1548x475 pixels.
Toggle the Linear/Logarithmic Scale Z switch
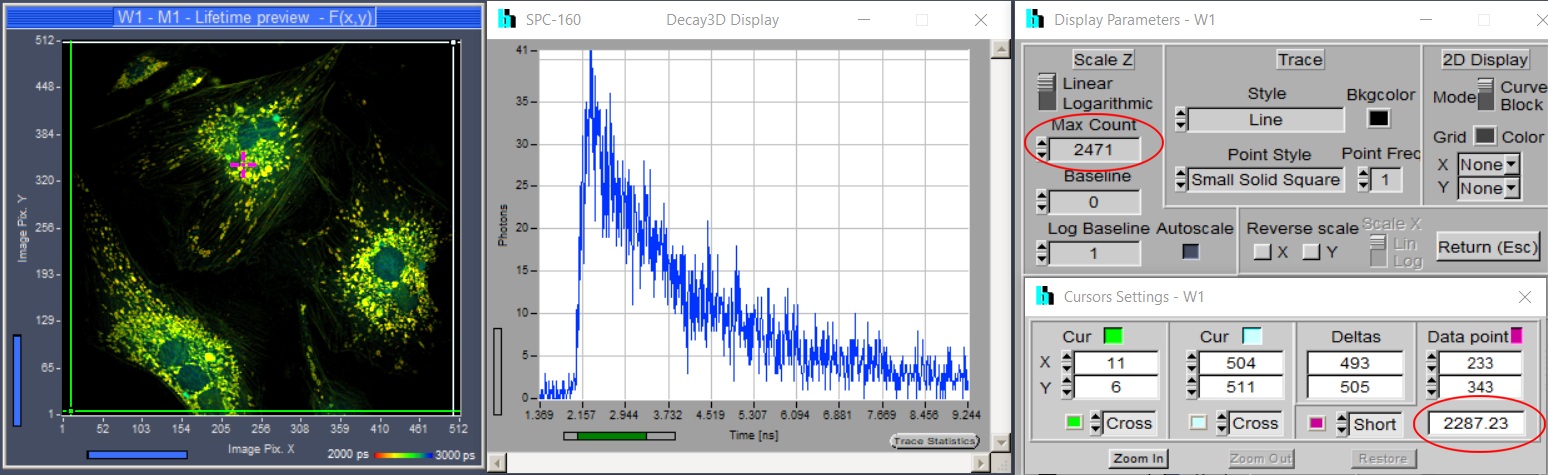tap(1048, 92)
